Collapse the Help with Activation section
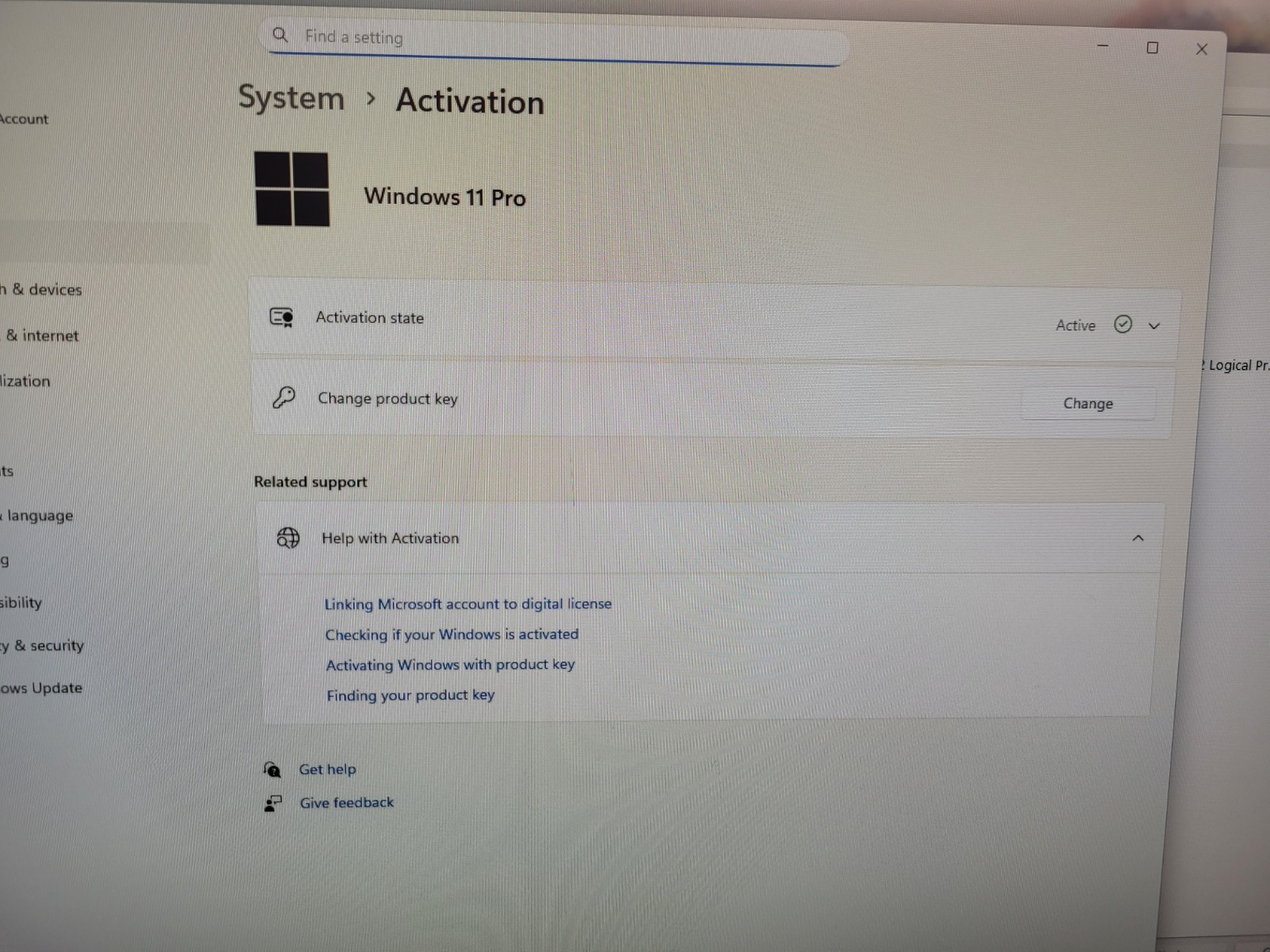1270x952 pixels. click(710, 538)
